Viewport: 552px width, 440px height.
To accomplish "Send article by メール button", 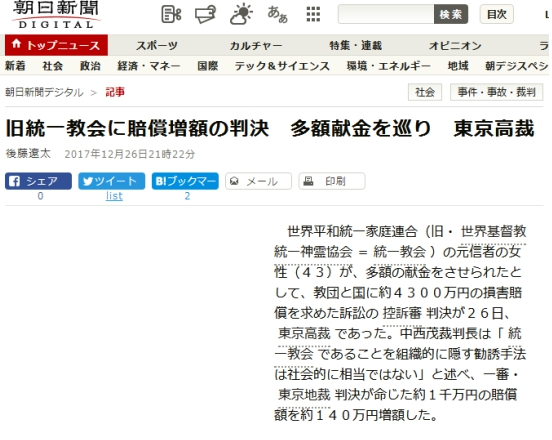I will (258, 181).
